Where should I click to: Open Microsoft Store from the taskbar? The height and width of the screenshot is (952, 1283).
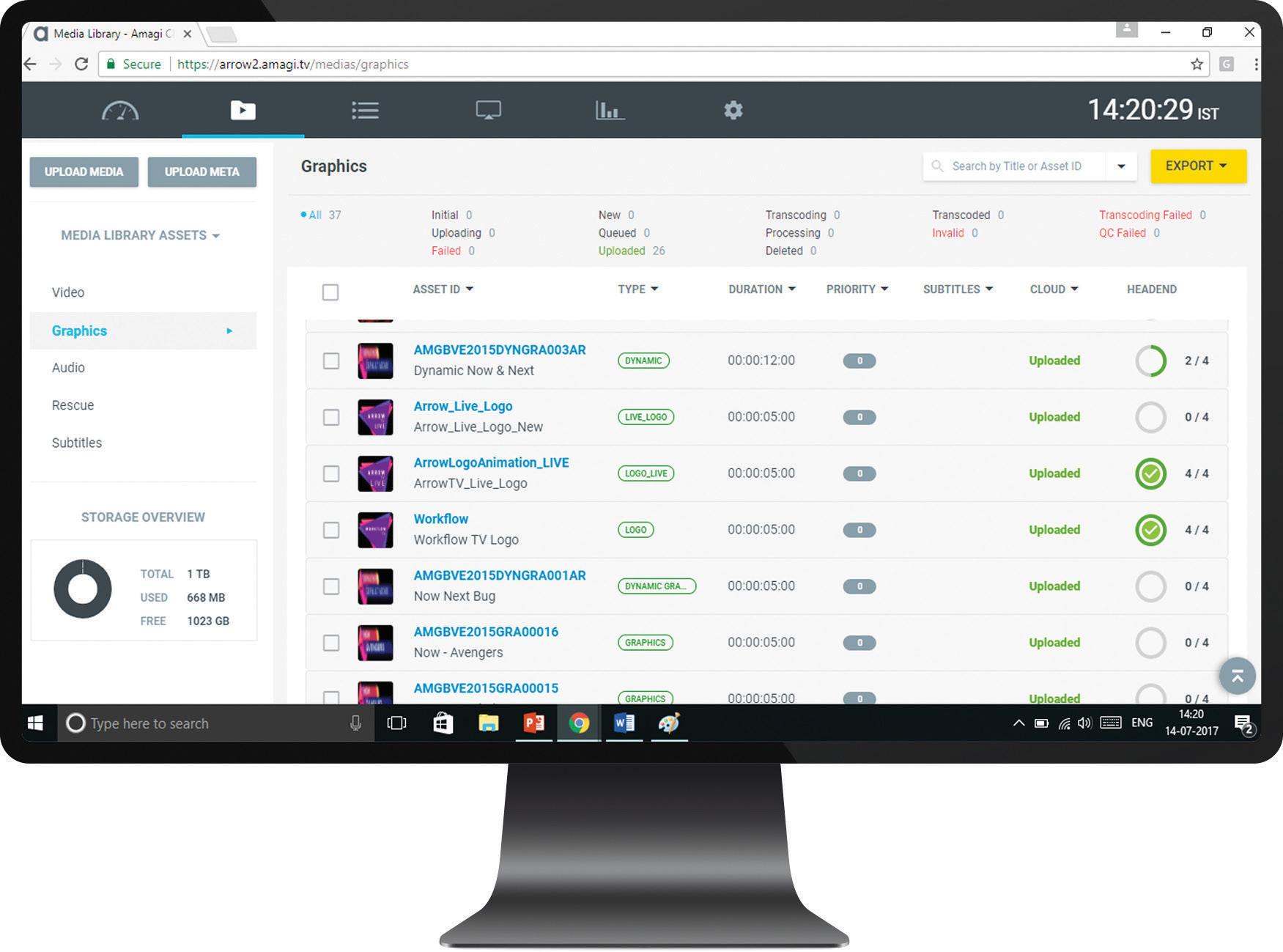443,723
